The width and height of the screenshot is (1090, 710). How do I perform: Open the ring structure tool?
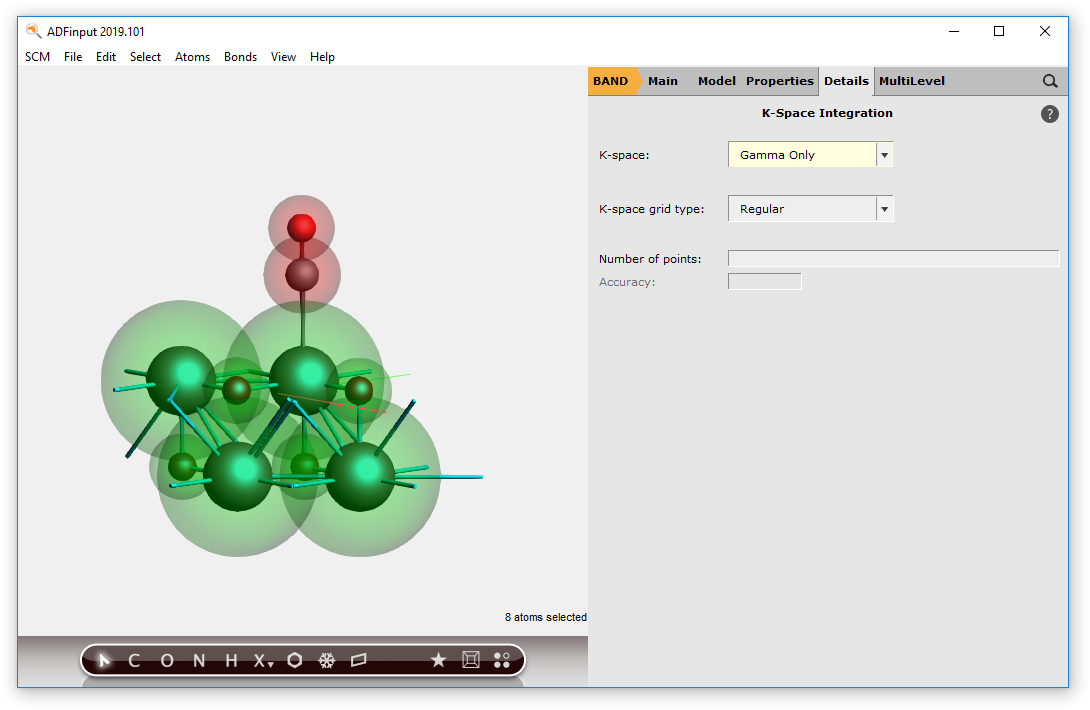[x=294, y=660]
